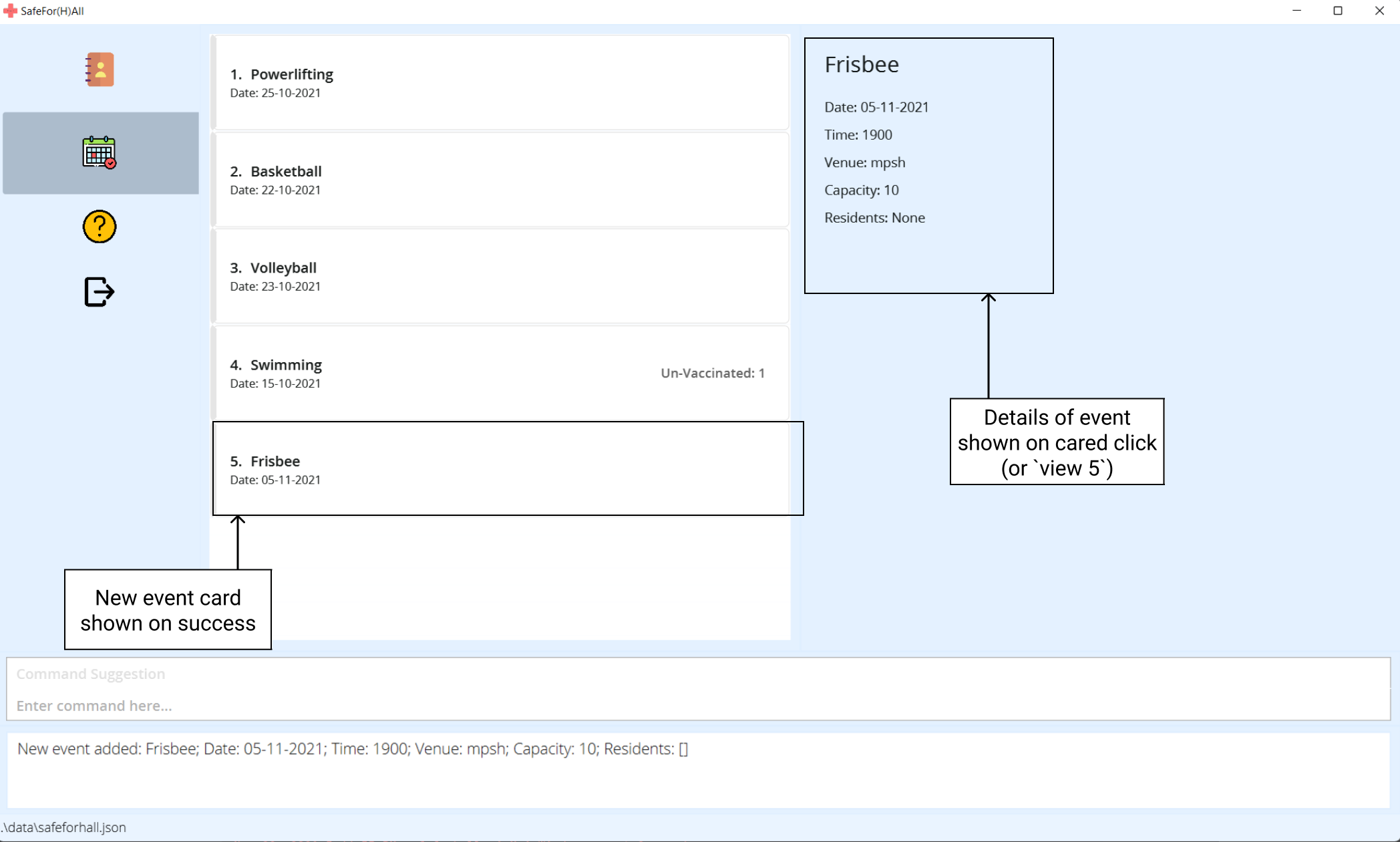Select the Frisbee event card
1400x842 pixels.
(x=500, y=469)
